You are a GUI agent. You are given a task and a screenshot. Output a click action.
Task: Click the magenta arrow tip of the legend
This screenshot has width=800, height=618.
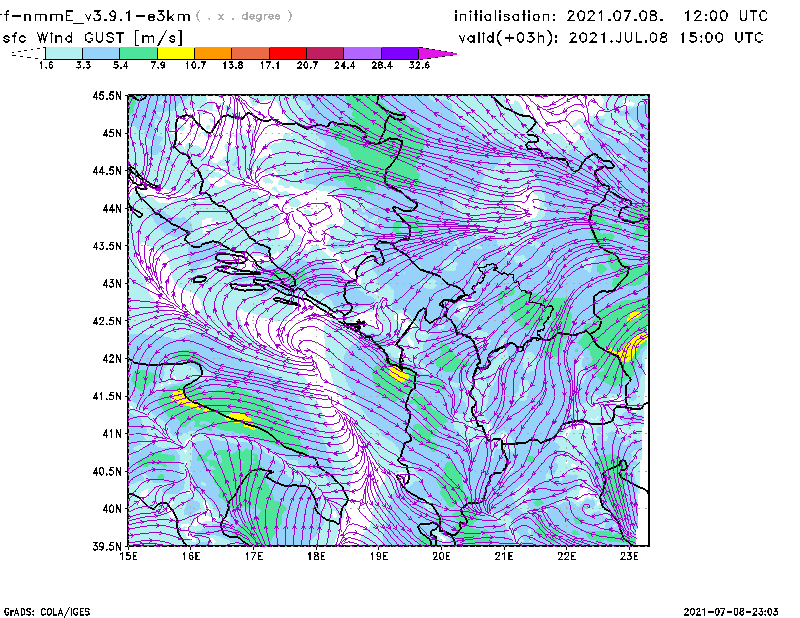[x=437, y=53]
